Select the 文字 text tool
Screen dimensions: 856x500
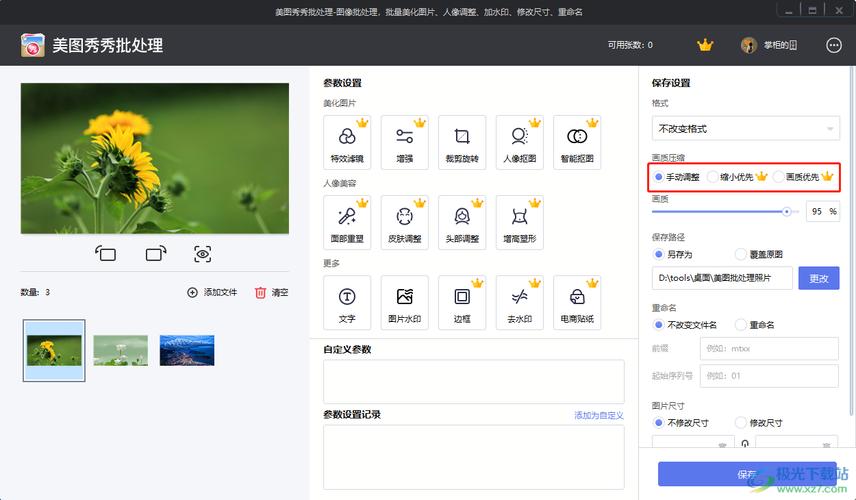pos(347,302)
